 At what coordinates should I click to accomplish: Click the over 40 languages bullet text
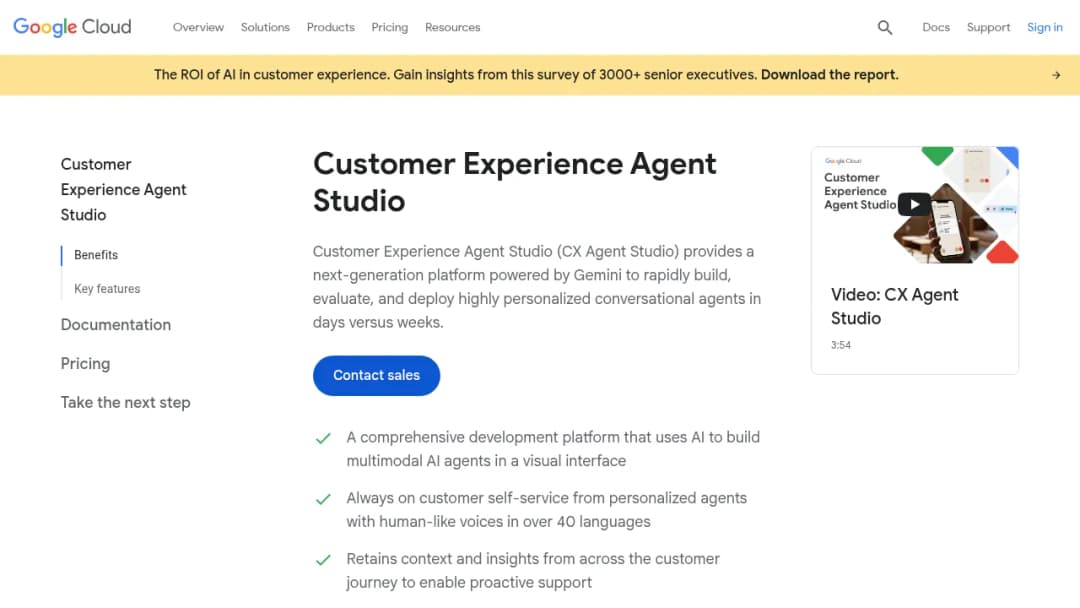point(546,510)
